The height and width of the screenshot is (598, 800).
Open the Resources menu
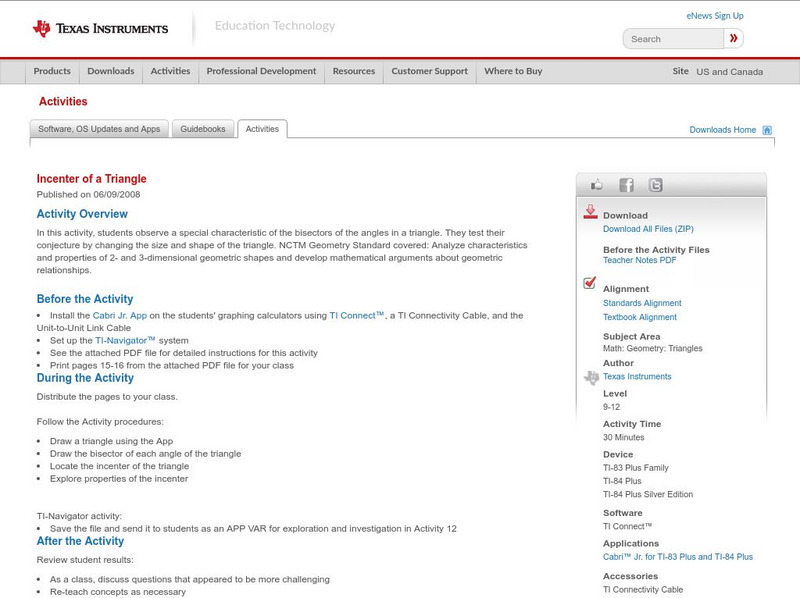click(x=354, y=71)
